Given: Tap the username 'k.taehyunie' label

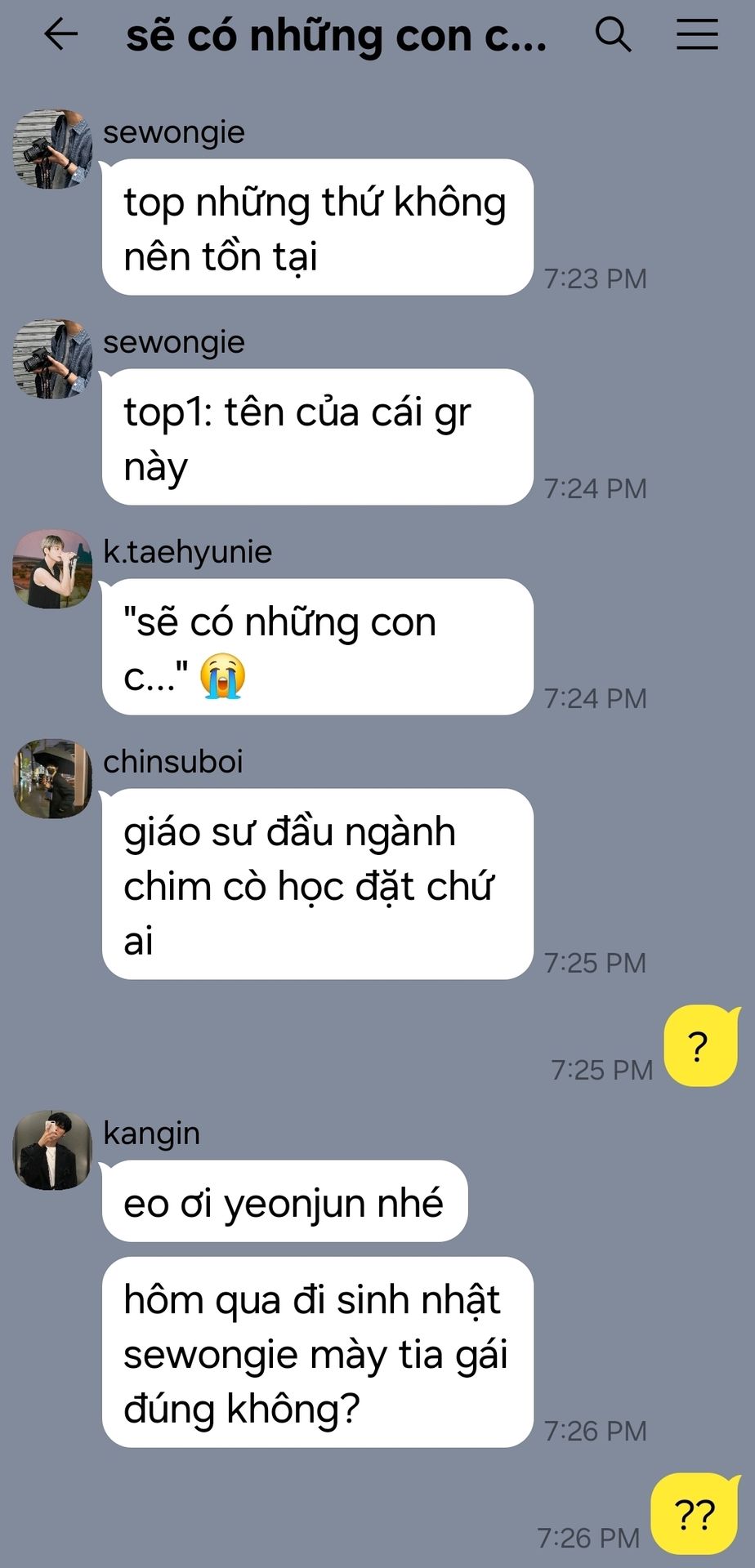Looking at the screenshot, I should [x=188, y=552].
